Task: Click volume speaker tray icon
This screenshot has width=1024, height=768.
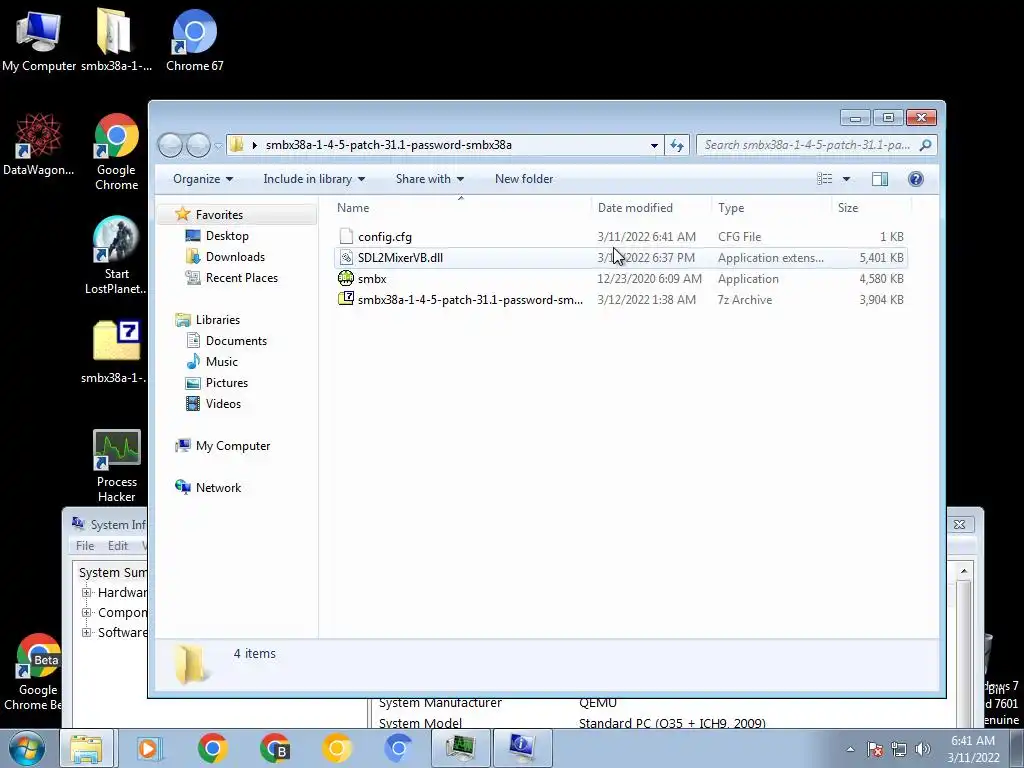Action: 923,749
